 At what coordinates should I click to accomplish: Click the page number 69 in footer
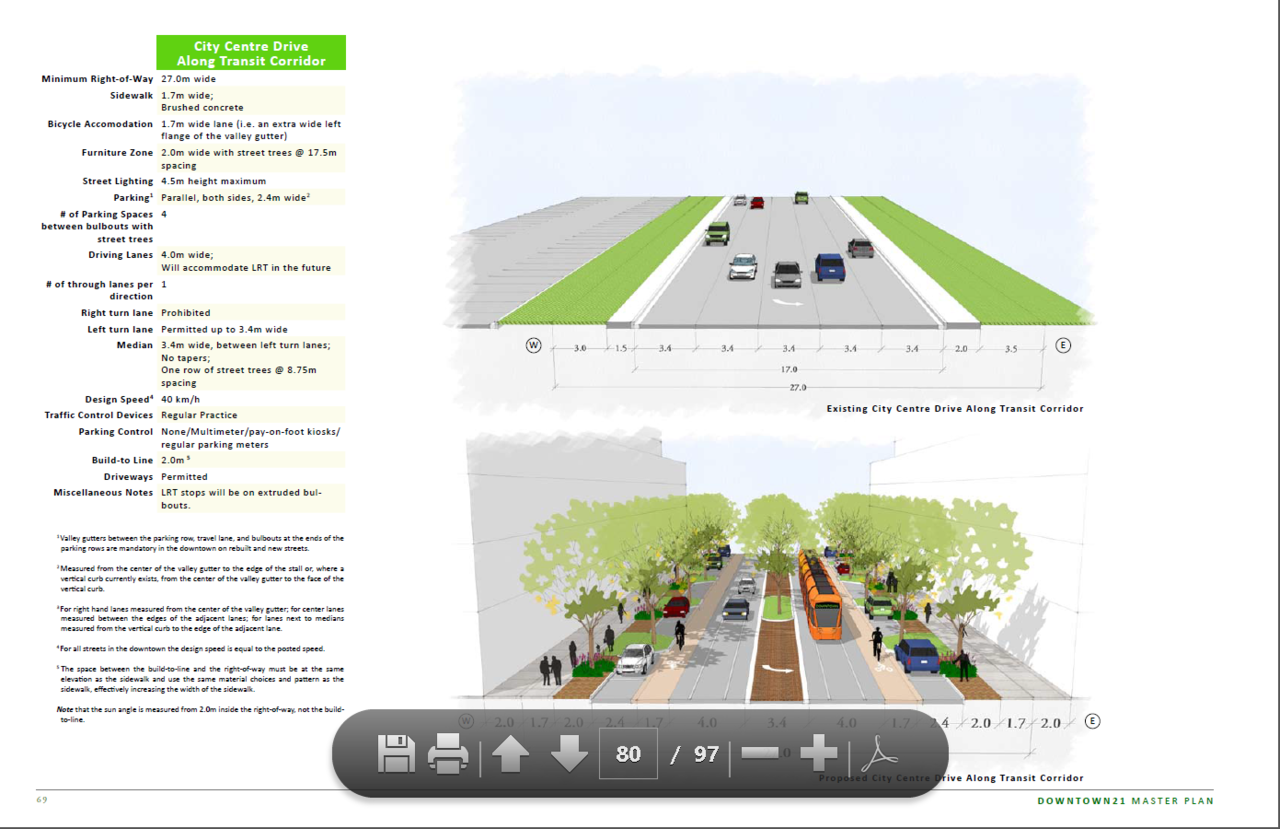point(42,800)
